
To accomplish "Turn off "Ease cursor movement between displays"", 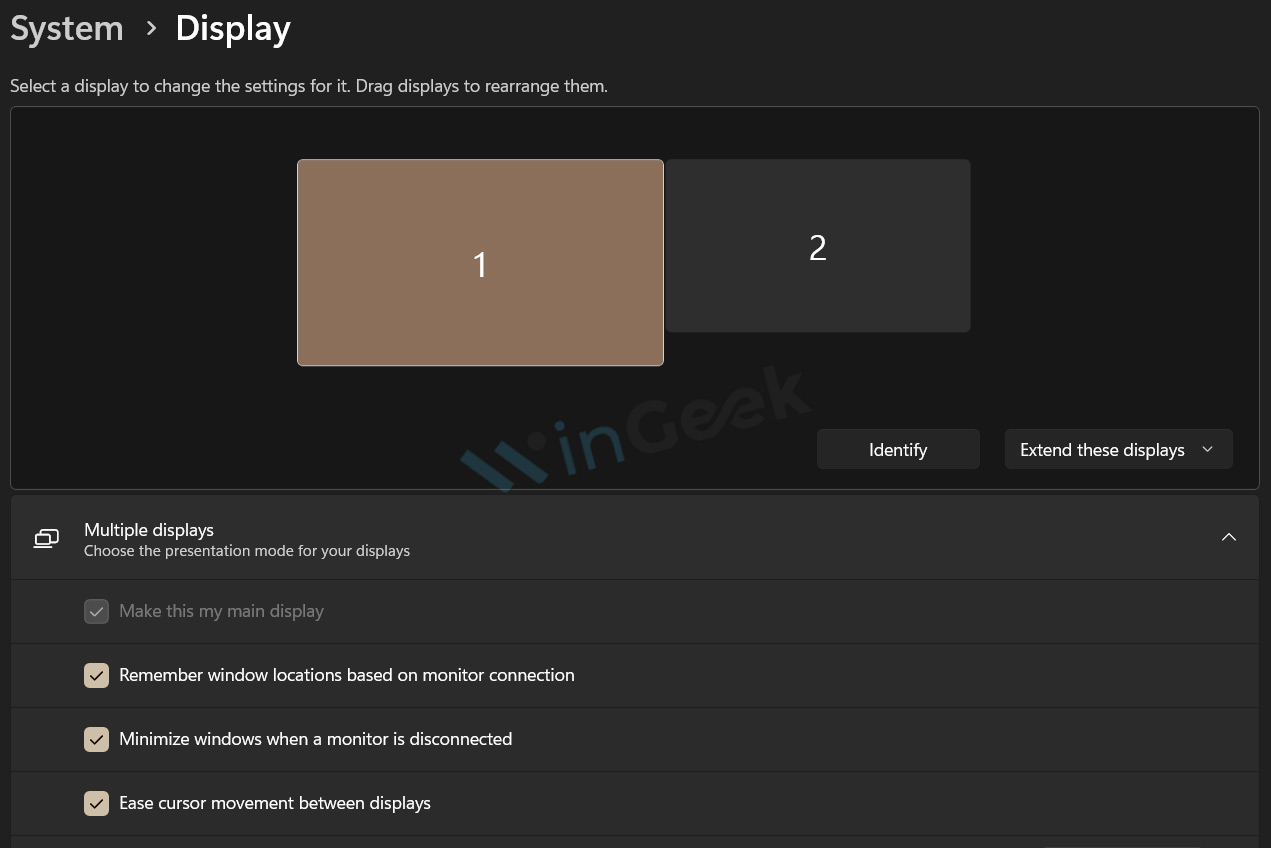I will tap(96, 803).
